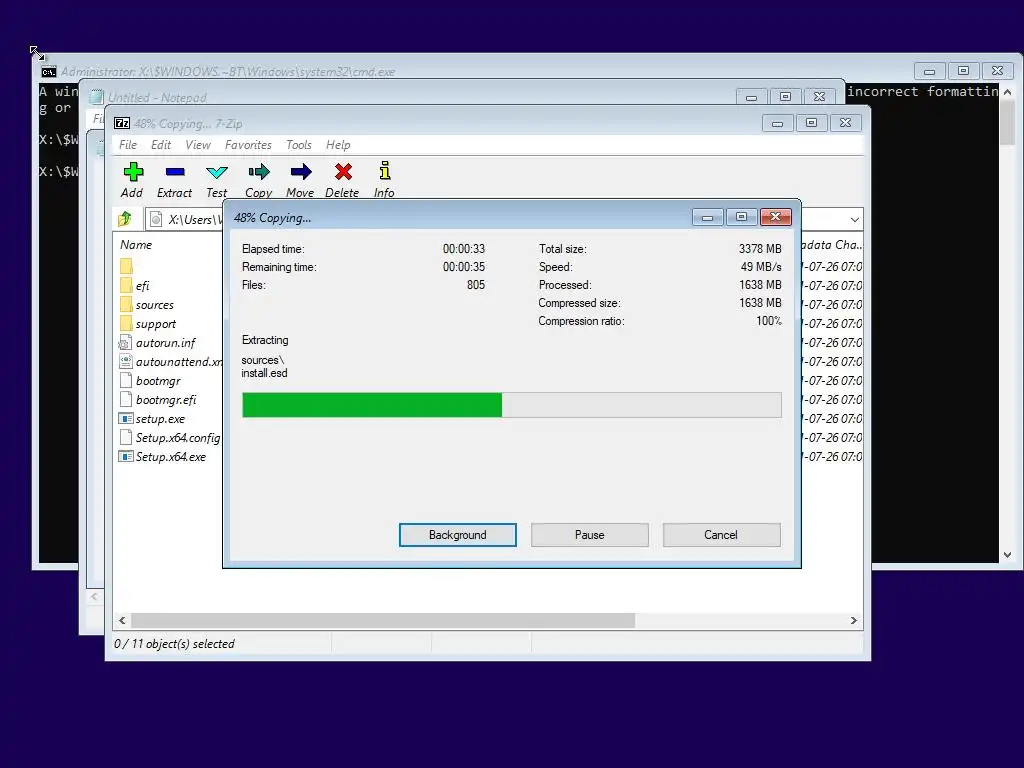Click the Notepad icon in its title bar
Viewport: 1024px width, 768px height.
[97, 97]
